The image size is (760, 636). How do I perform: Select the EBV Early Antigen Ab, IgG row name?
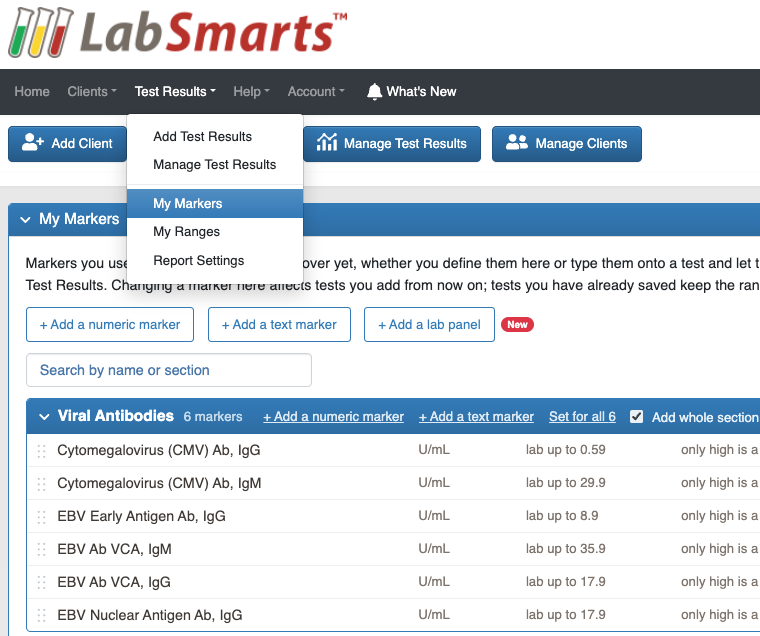click(x=142, y=516)
